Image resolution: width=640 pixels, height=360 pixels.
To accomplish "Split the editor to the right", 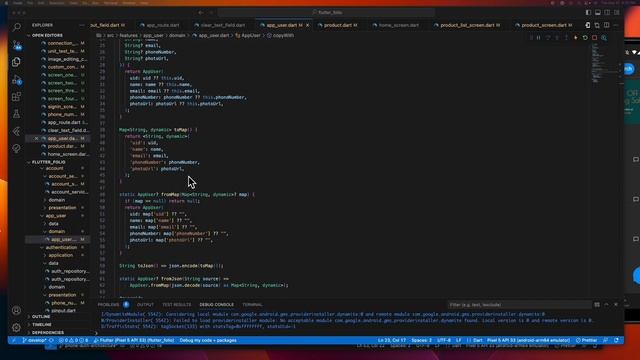I will pyautogui.click(x=607, y=25).
